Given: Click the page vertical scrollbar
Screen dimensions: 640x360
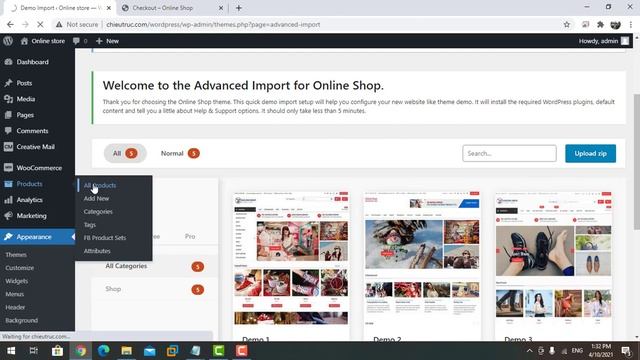Looking at the screenshot, I should 636,161.
